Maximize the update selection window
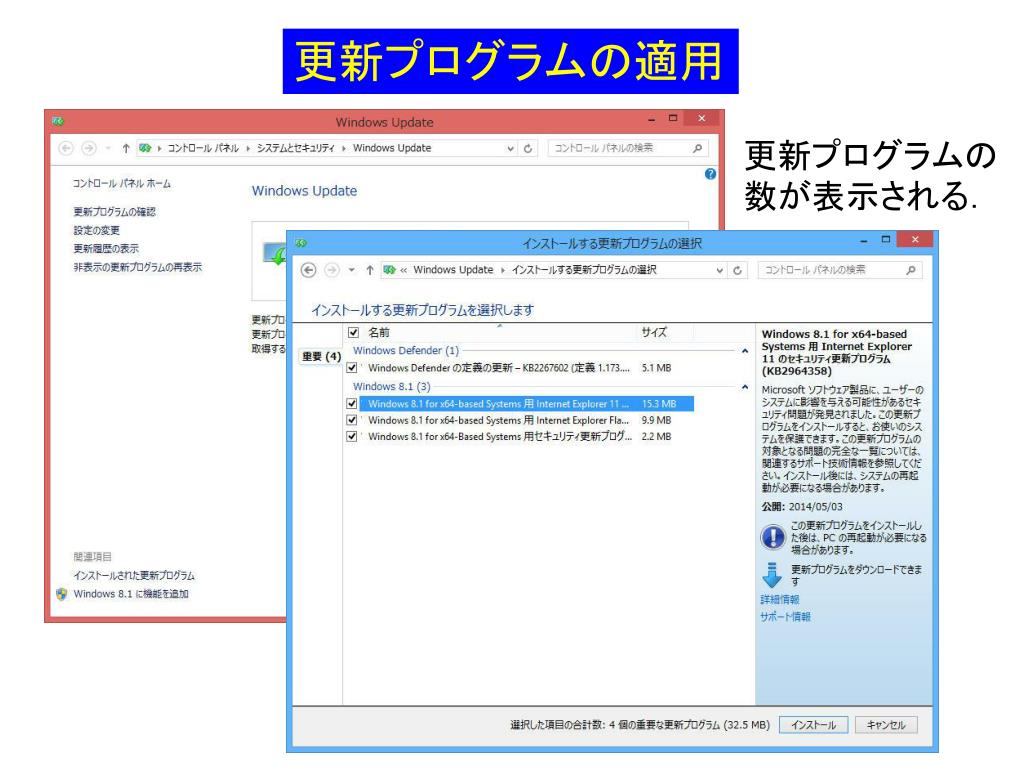 point(886,240)
